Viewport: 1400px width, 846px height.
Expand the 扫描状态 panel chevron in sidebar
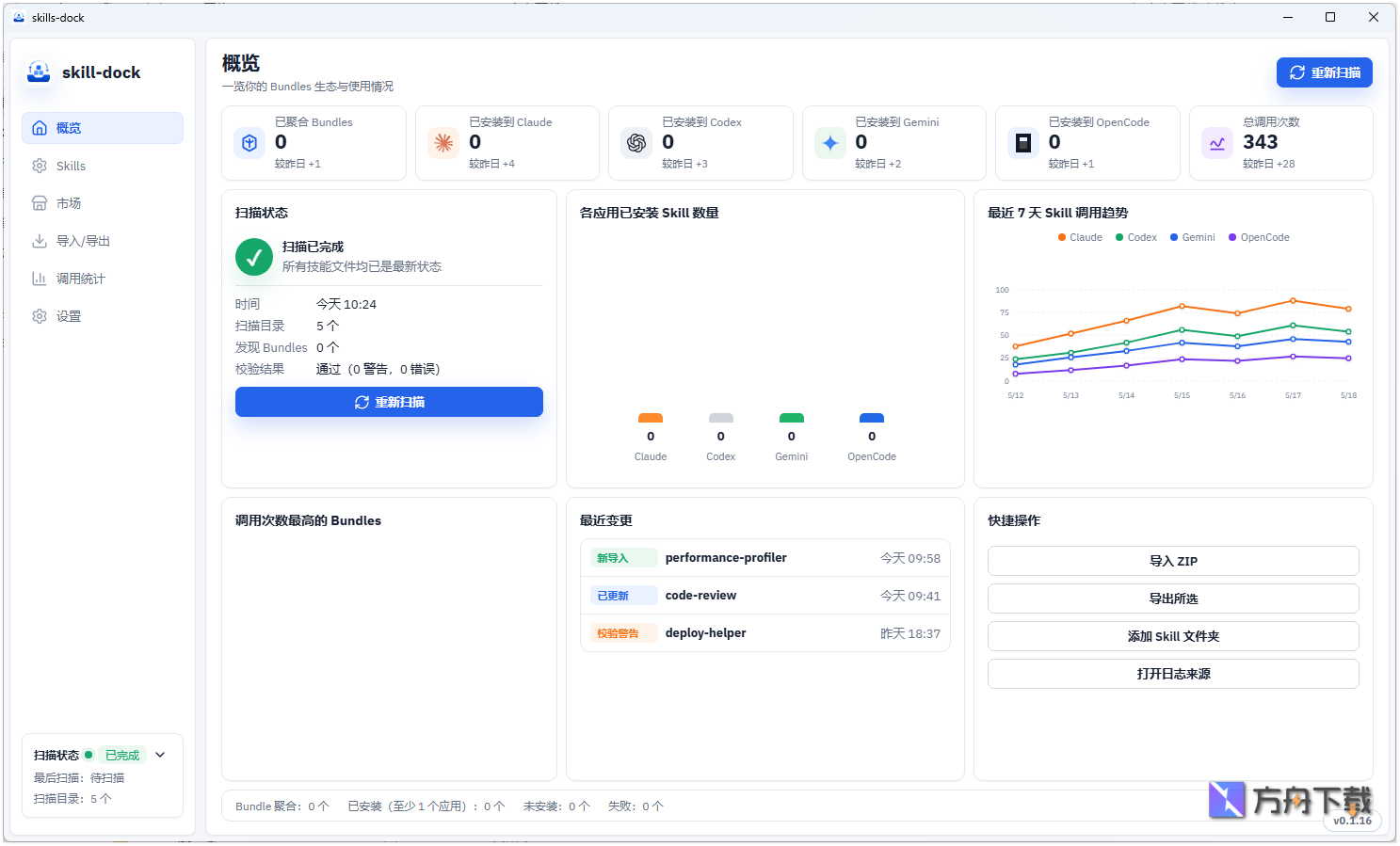coord(160,755)
